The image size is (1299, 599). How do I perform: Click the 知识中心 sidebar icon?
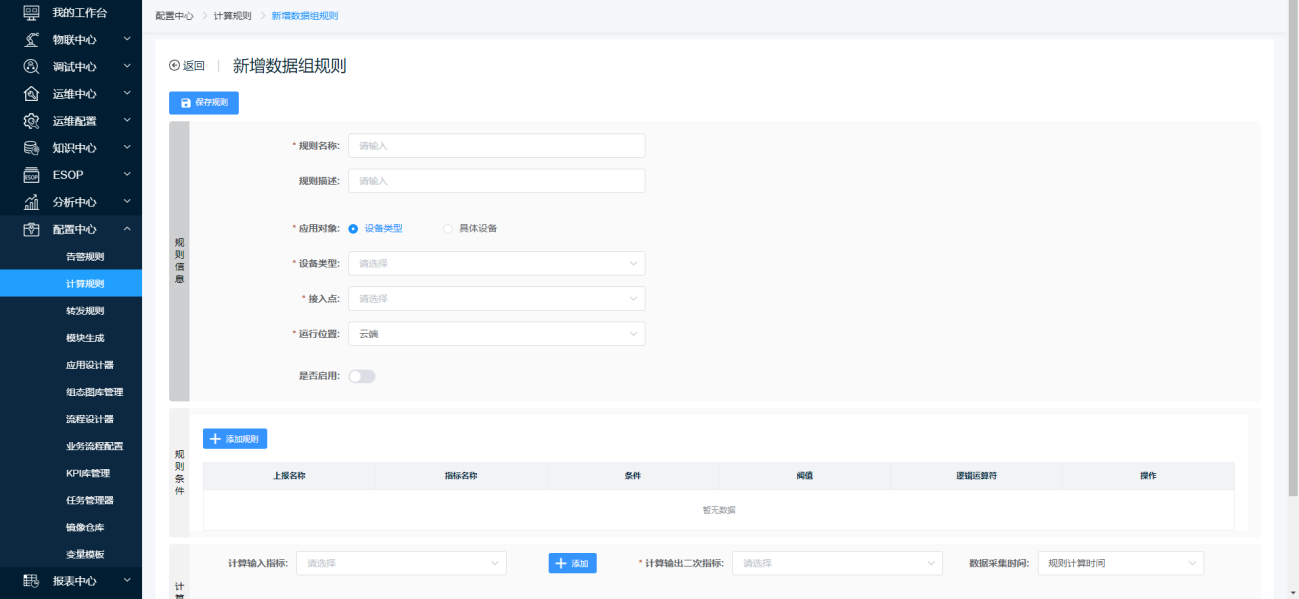pos(31,148)
